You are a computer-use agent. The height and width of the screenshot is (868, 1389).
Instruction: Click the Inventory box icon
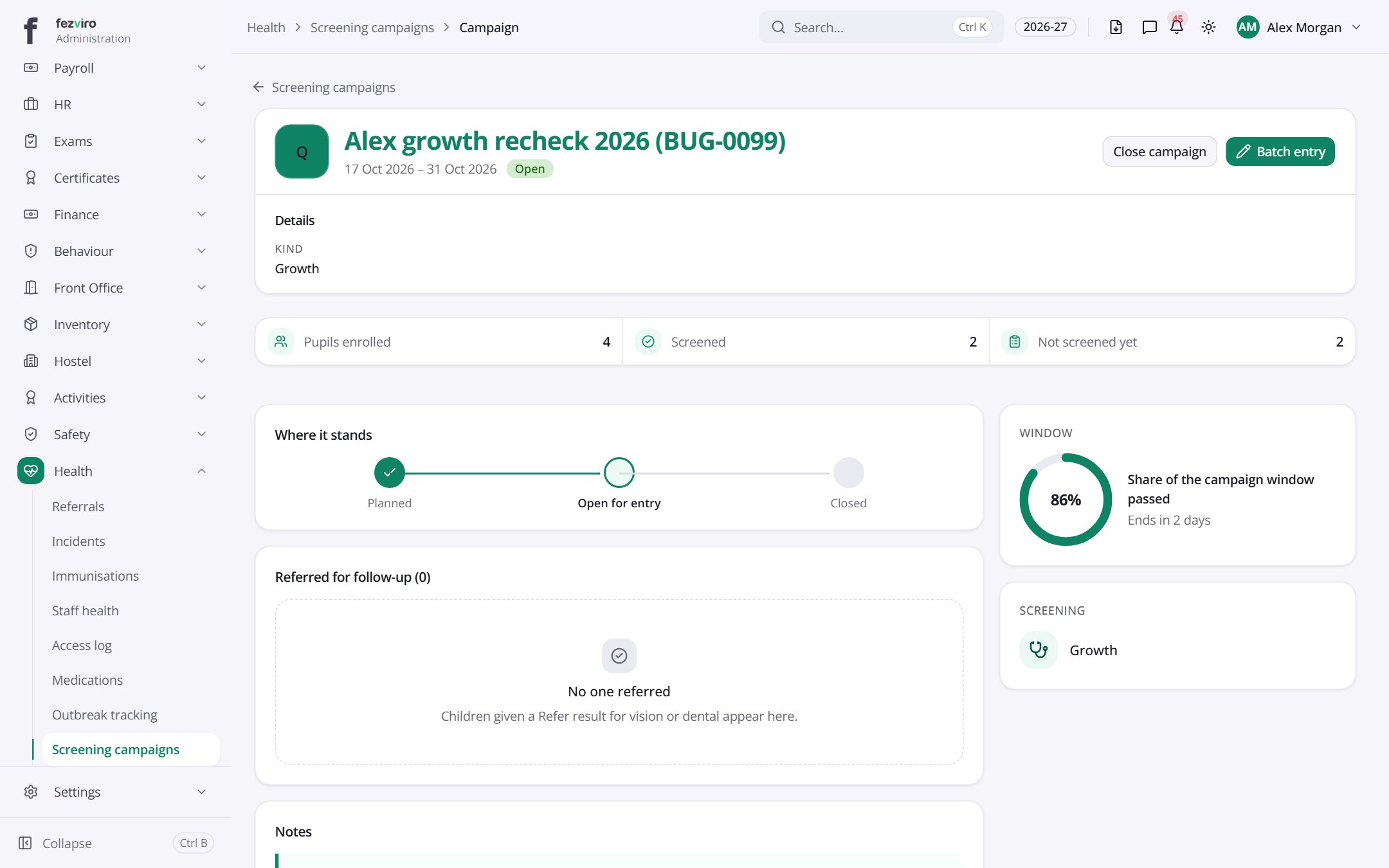[x=31, y=324]
